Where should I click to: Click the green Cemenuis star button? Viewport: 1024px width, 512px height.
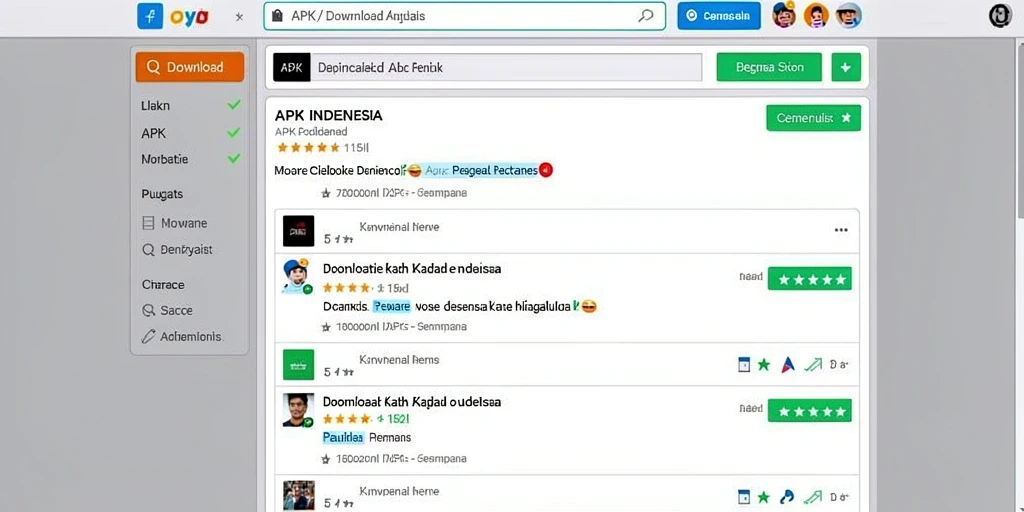point(813,118)
